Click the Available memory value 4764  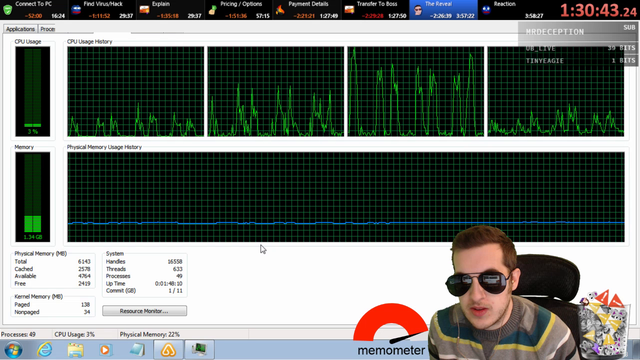click(84, 276)
